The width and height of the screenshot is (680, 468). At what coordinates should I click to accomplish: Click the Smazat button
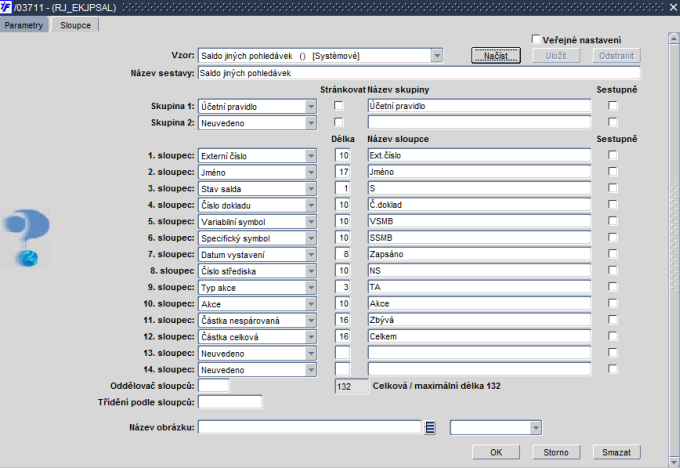coord(616,452)
